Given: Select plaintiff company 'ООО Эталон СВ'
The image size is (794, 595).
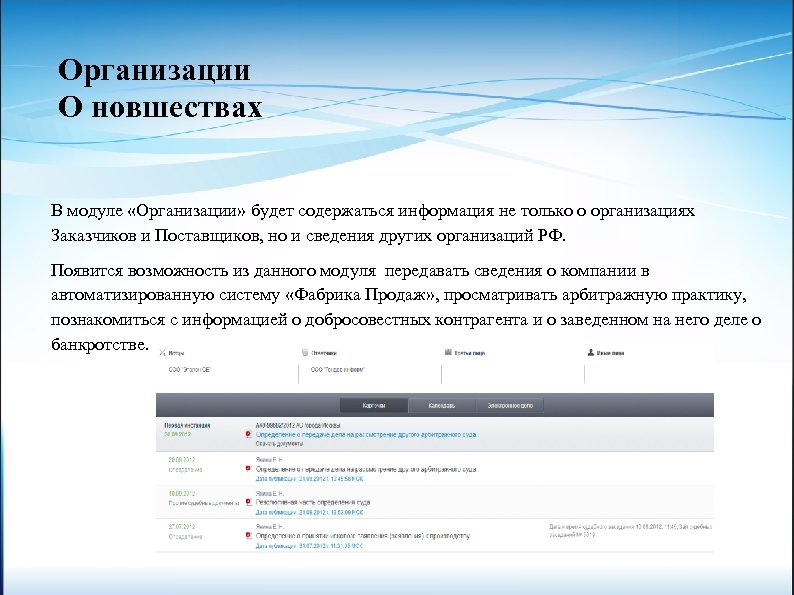Looking at the screenshot, I should [189, 370].
